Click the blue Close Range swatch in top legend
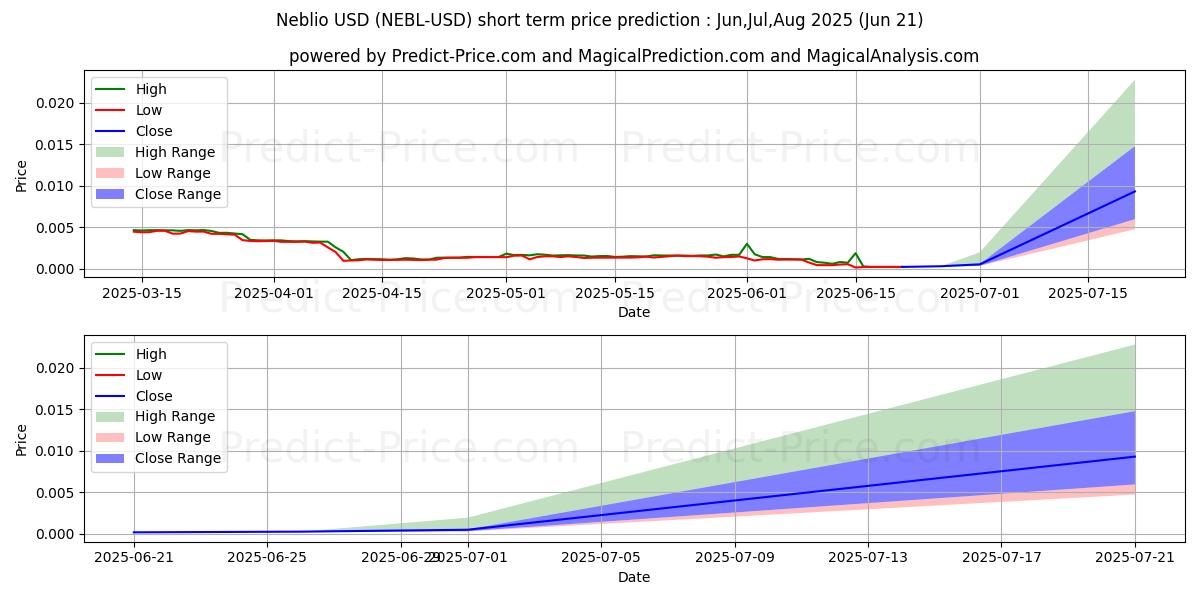 pos(112,195)
